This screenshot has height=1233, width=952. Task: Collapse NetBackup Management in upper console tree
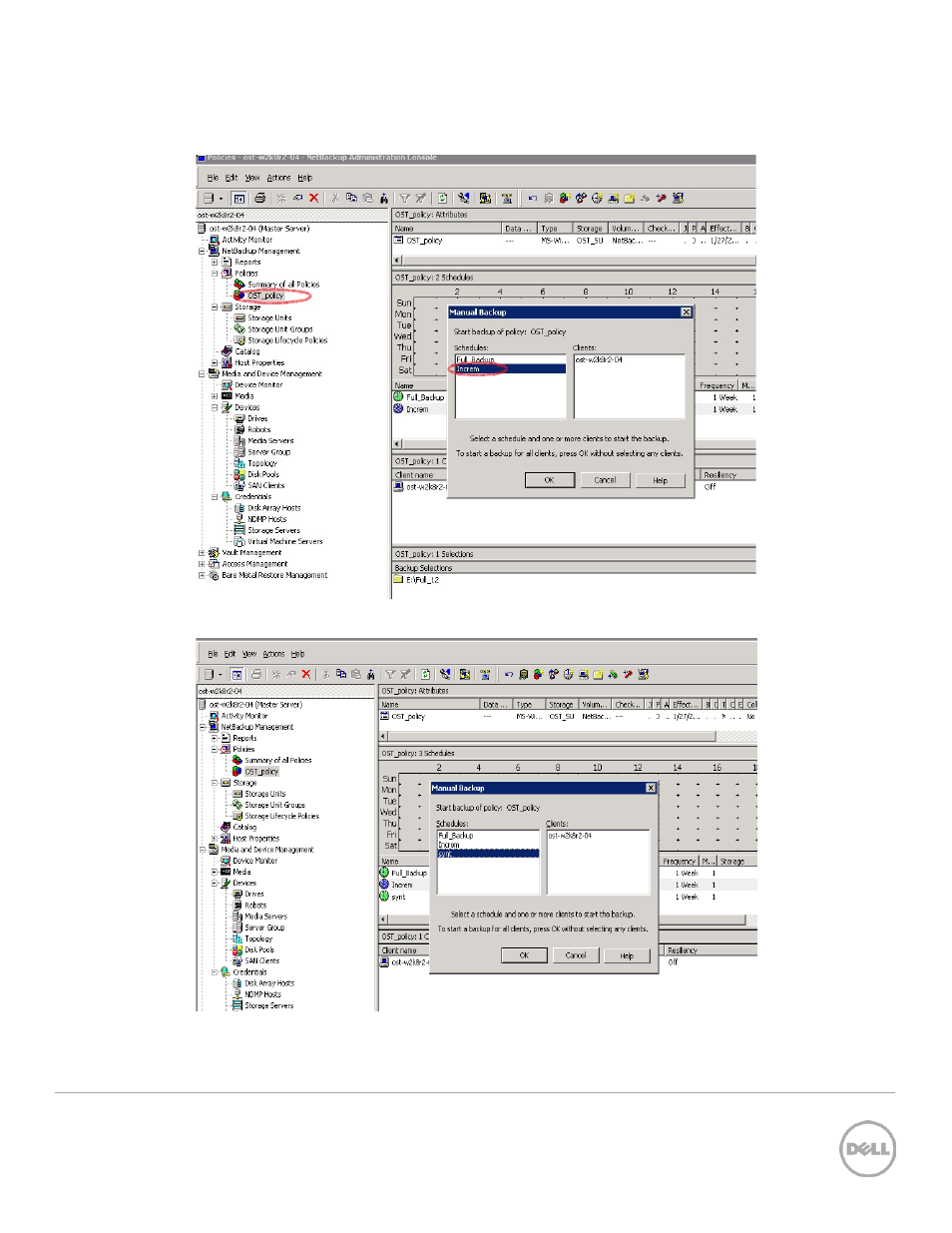[202, 251]
